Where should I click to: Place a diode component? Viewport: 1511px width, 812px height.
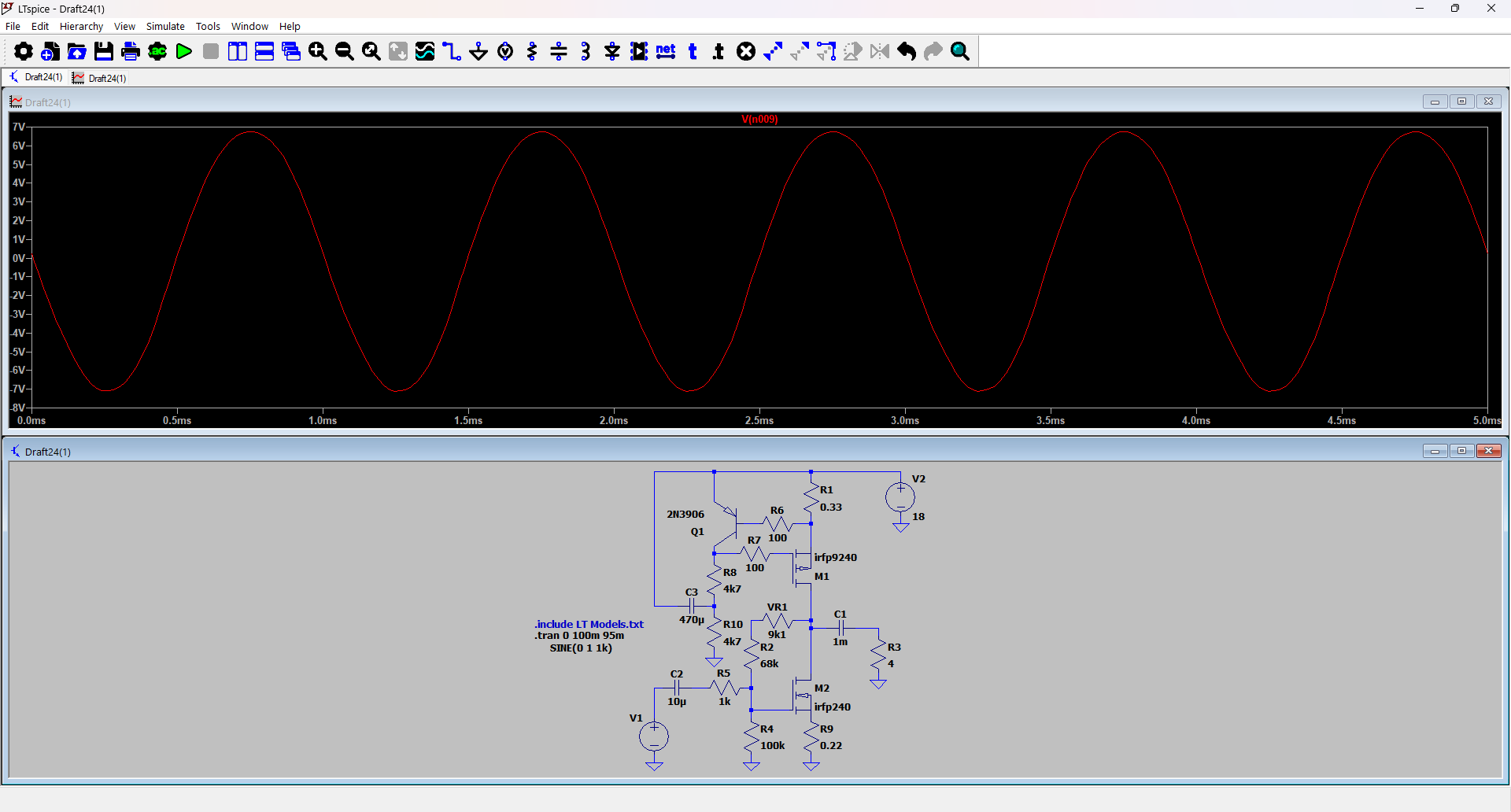tap(612, 52)
